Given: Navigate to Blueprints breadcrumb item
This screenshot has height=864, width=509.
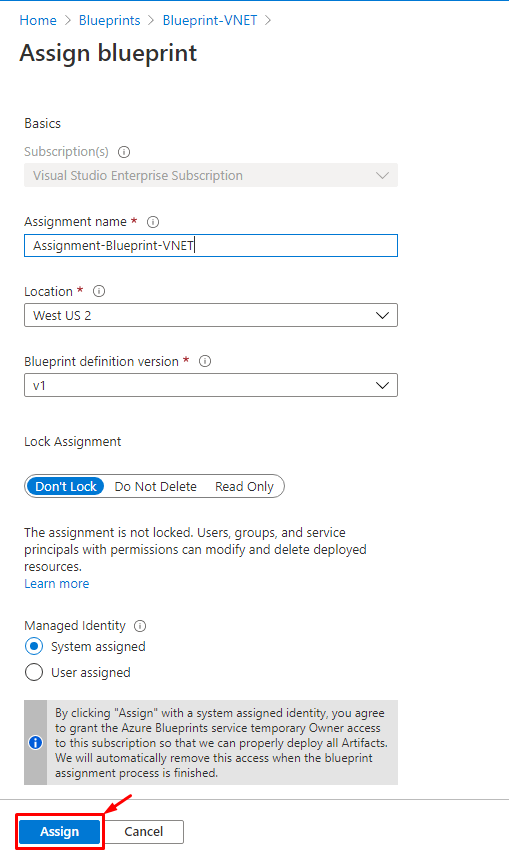Looking at the screenshot, I should 110,20.
